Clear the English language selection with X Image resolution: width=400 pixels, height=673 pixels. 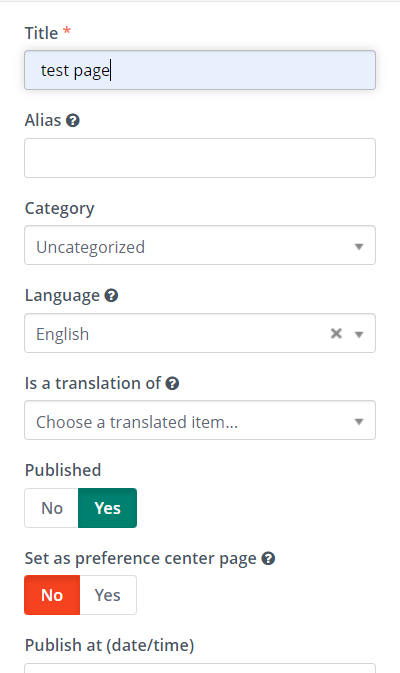pyautogui.click(x=336, y=333)
